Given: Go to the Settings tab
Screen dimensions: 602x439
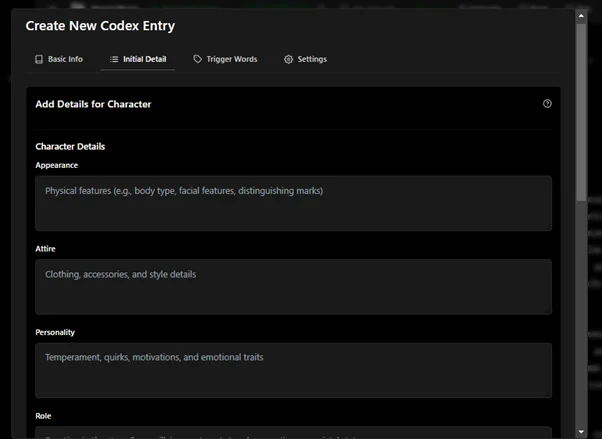Looking at the screenshot, I should click(x=311, y=60).
